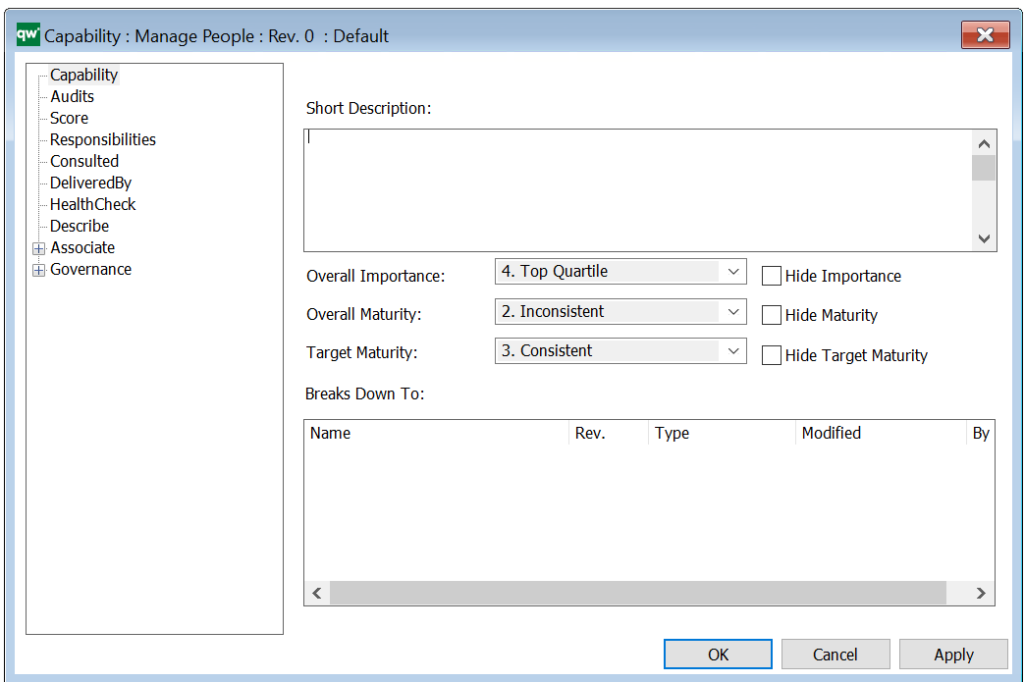The image size is (1024, 682).
Task: Click the Short Description scroll up arrow
Action: coord(984,143)
